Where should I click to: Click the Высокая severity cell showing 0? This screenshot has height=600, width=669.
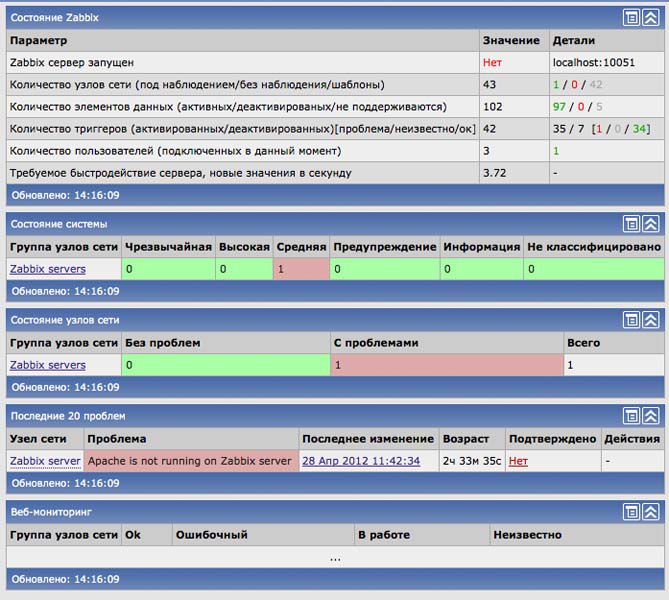tap(244, 269)
